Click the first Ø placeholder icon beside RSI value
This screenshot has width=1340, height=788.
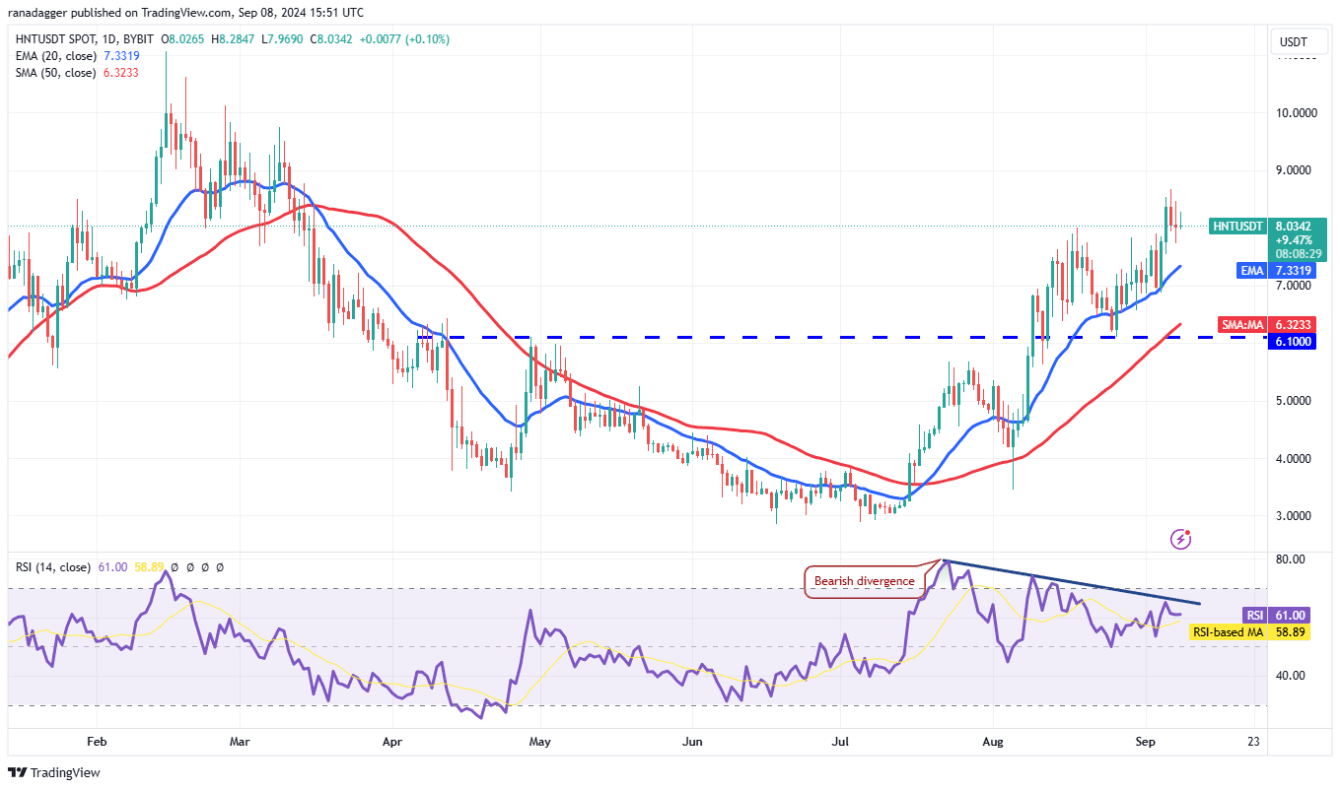(175, 567)
